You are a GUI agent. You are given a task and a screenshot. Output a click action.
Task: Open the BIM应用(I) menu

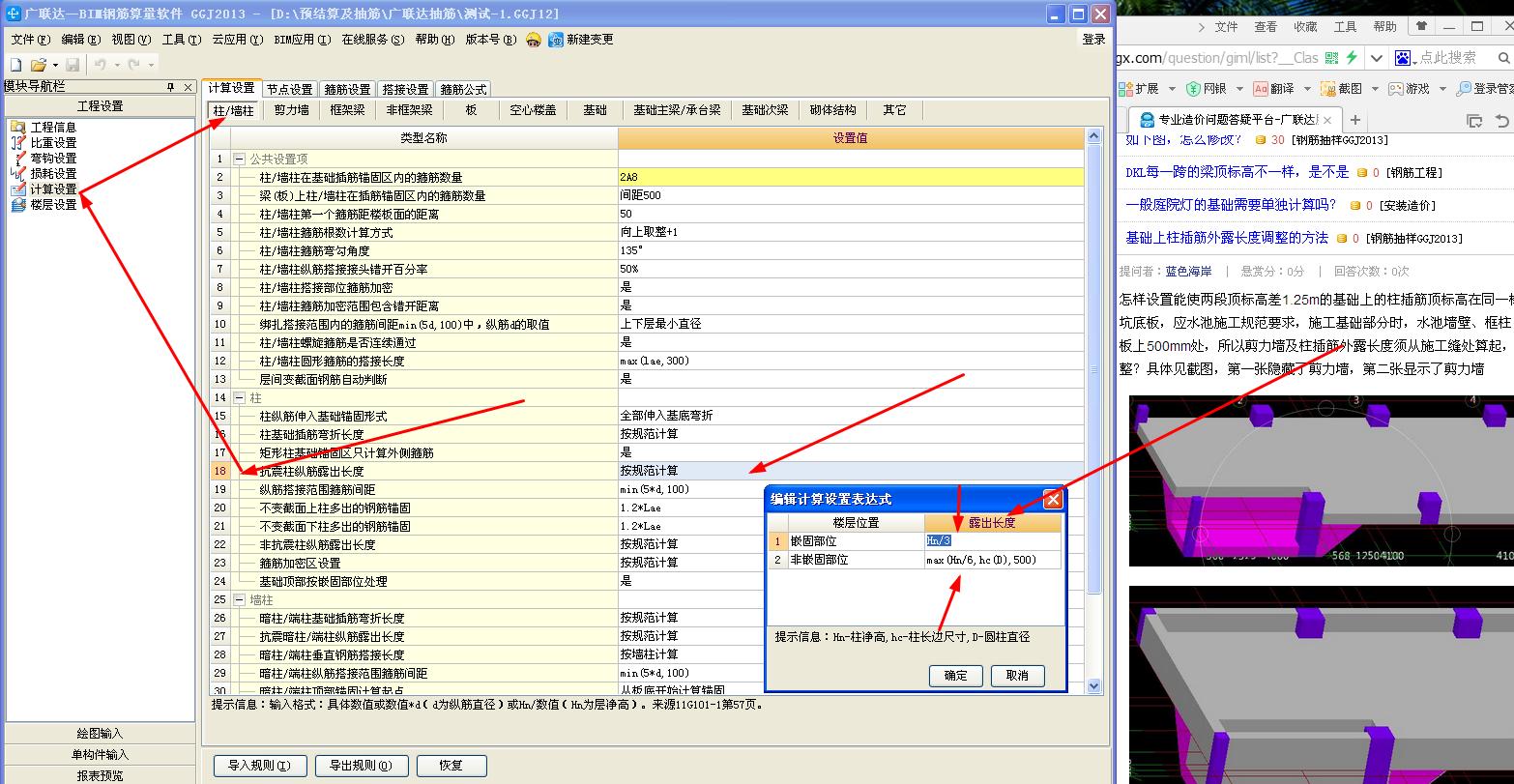click(302, 40)
